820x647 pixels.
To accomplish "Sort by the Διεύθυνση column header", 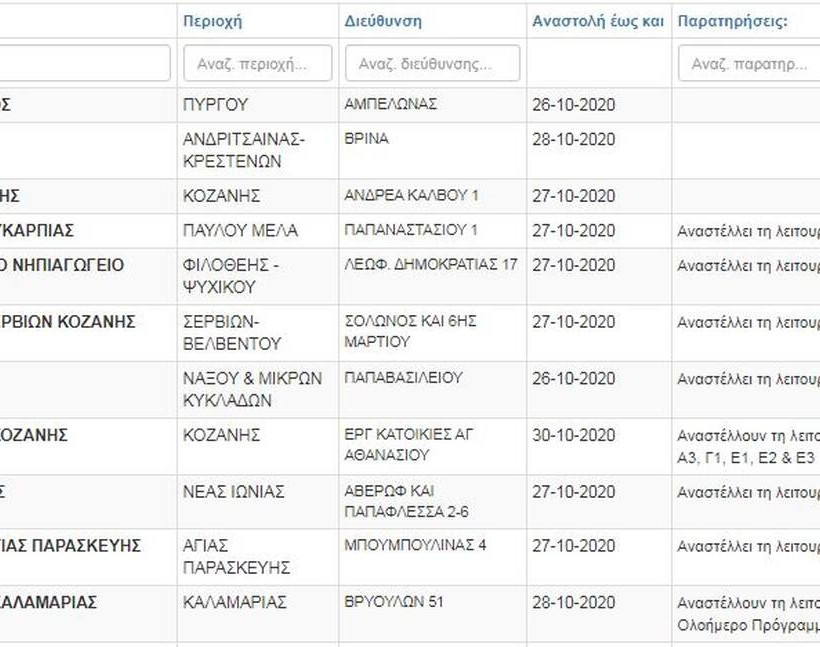I will coord(383,21).
